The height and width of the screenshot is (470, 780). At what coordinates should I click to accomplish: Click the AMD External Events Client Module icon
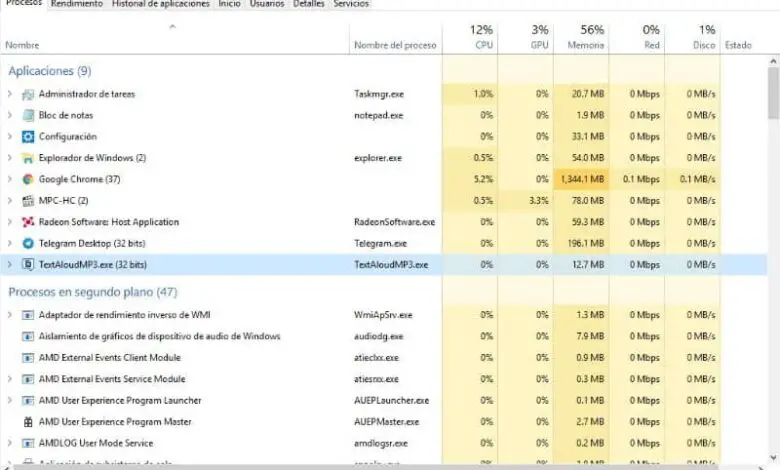coord(28,358)
